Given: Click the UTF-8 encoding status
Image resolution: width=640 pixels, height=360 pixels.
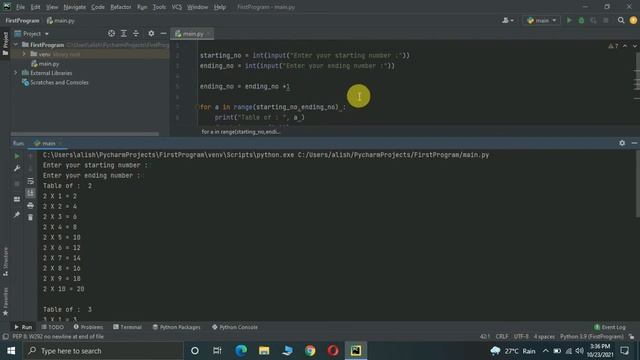Looking at the screenshot, I should click(521, 337).
